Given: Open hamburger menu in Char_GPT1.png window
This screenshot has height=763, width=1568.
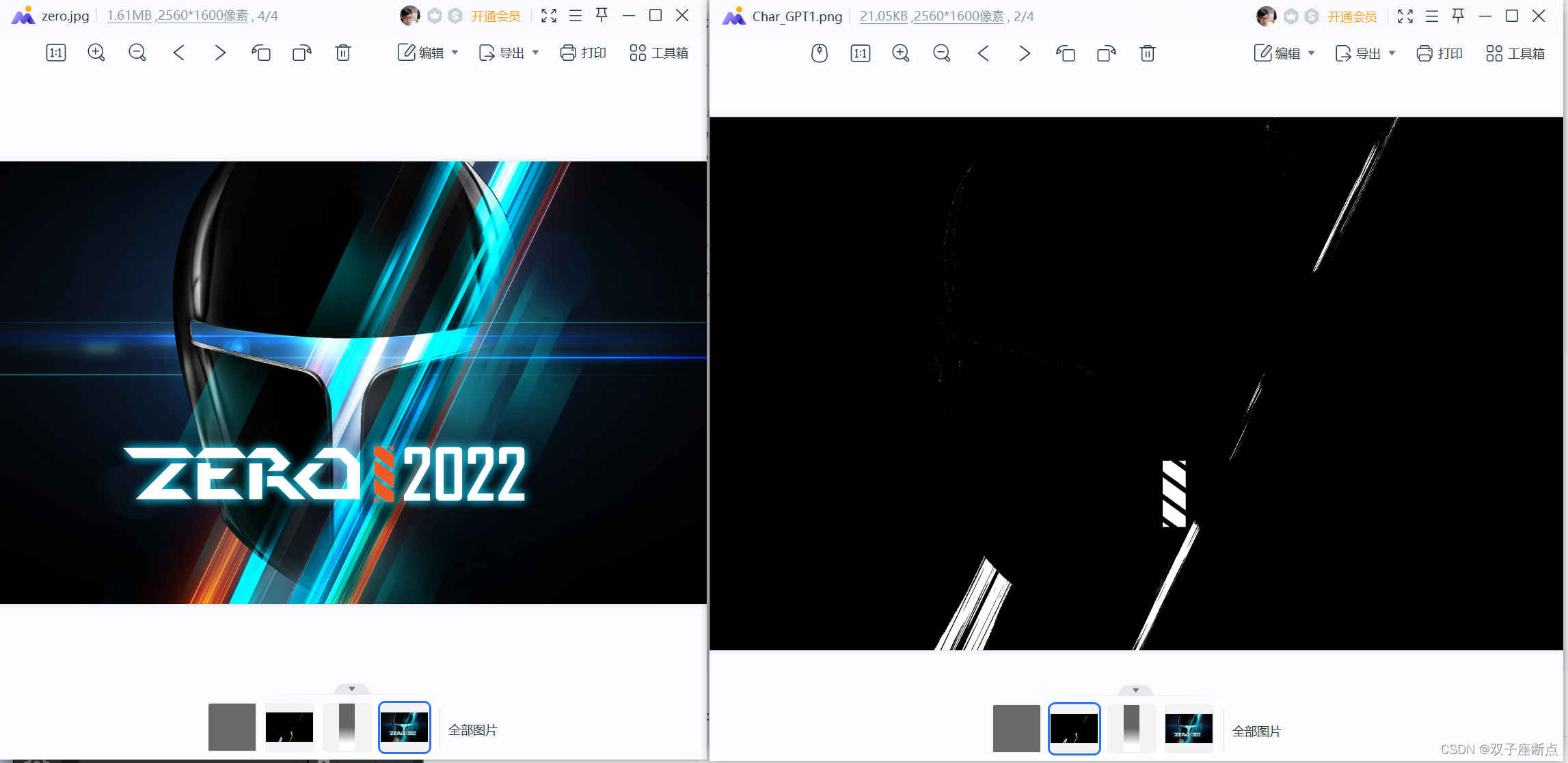Looking at the screenshot, I should [1432, 16].
